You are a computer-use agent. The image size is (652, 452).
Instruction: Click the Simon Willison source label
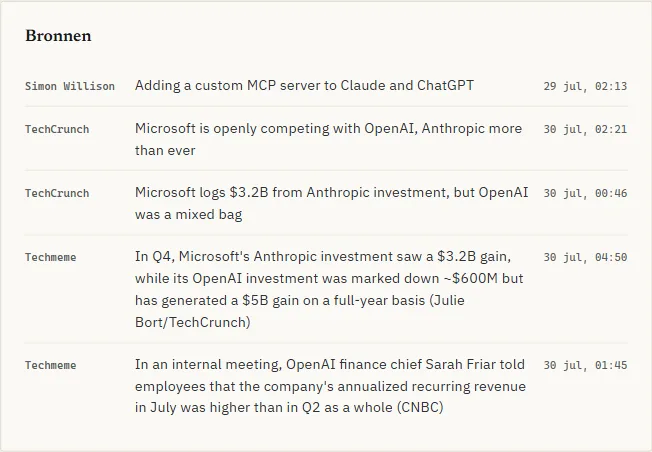(69, 86)
